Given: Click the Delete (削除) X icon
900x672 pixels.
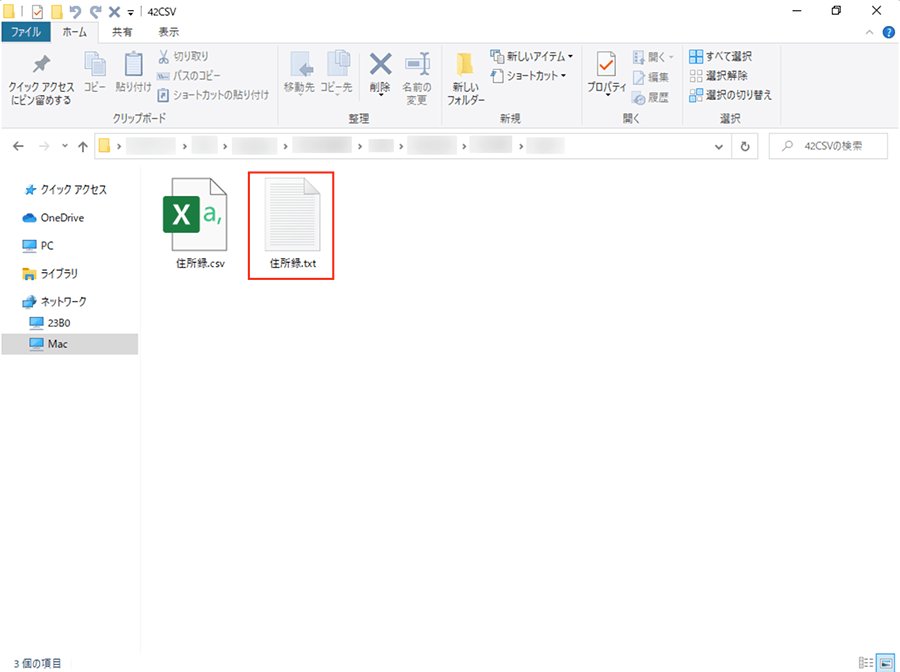Looking at the screenshot, I should pyautogui.click(x=380, y=65).
